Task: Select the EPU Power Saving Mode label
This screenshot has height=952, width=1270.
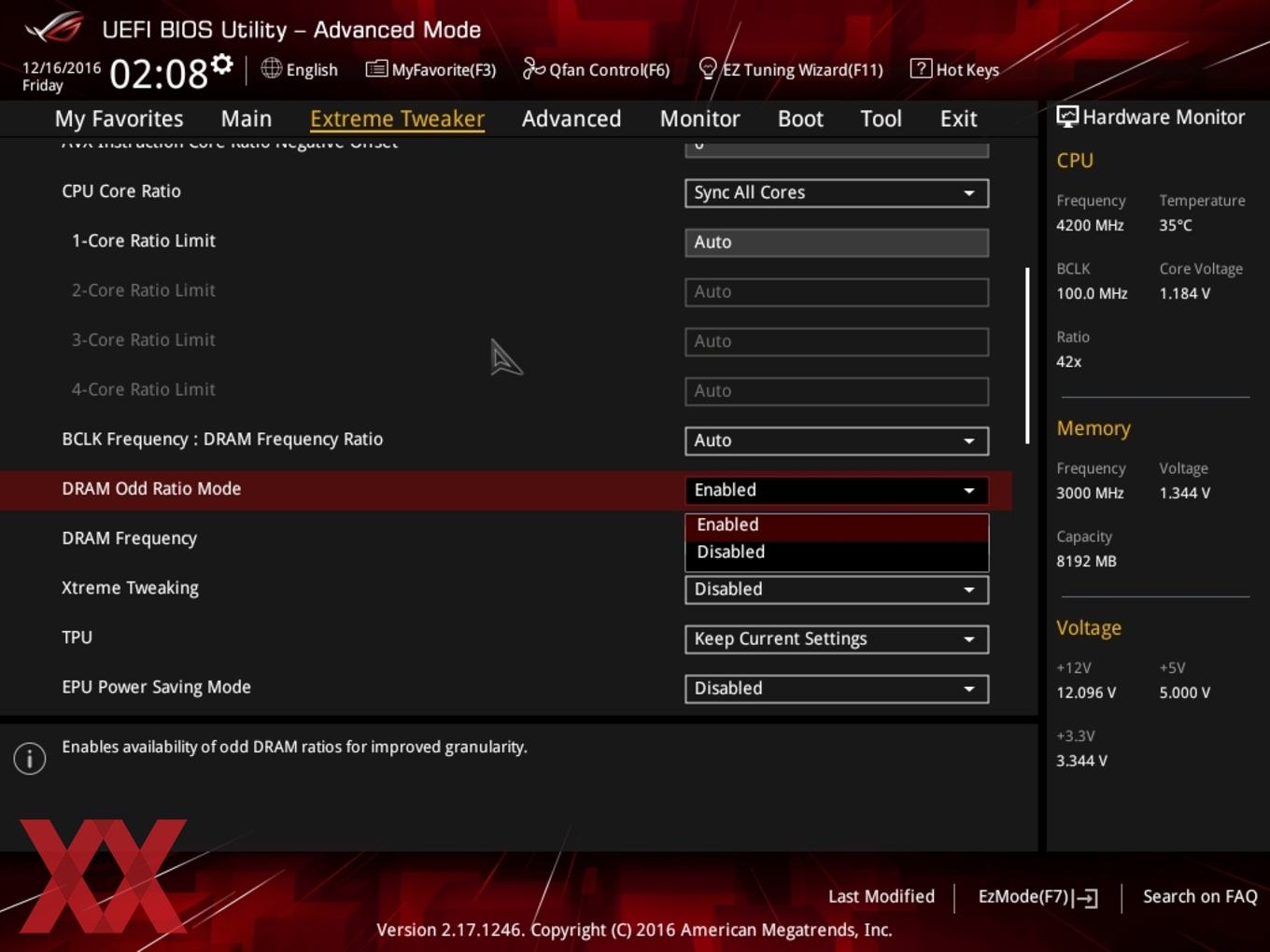Action: [156, 687]
